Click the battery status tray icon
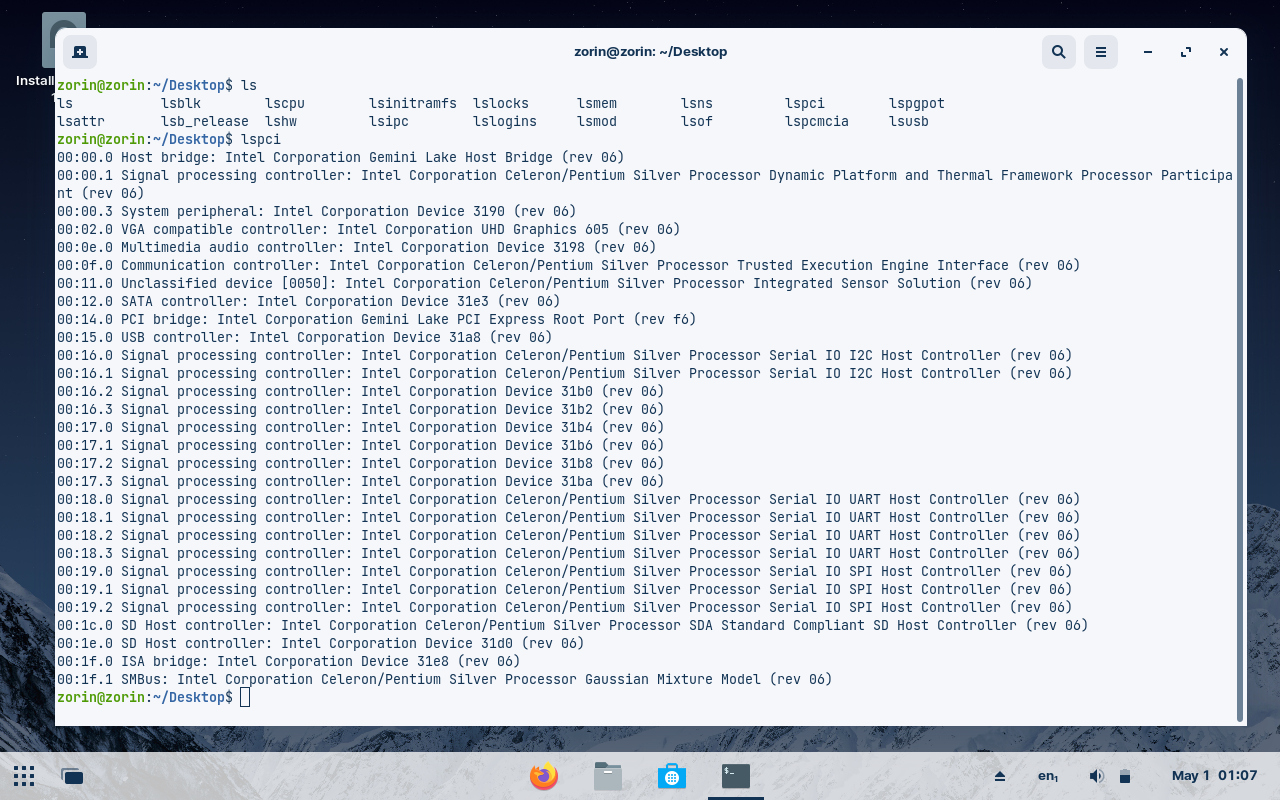This screenshot has width=1280, height=800. click(1125, 776)
